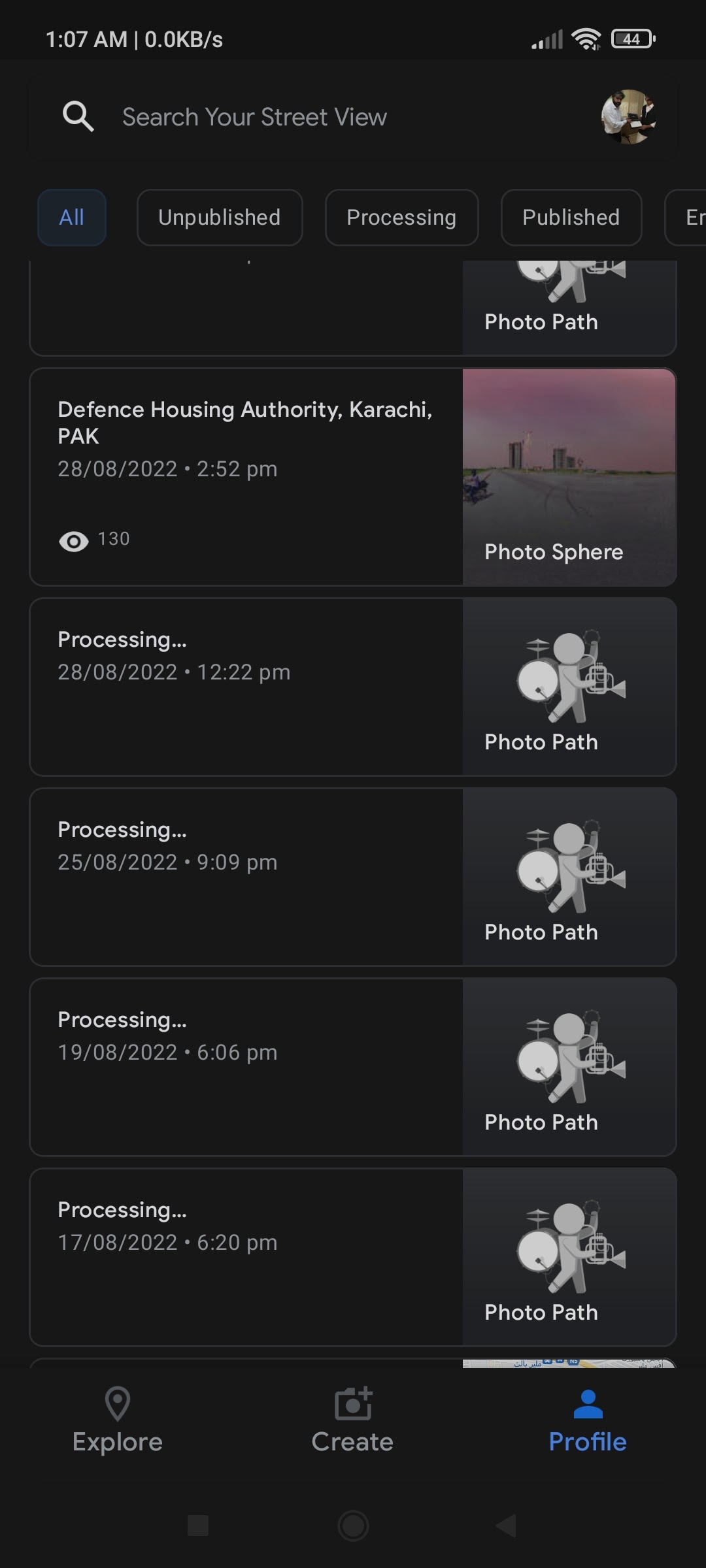Open the Explore tab

[x=118, y=1420]
